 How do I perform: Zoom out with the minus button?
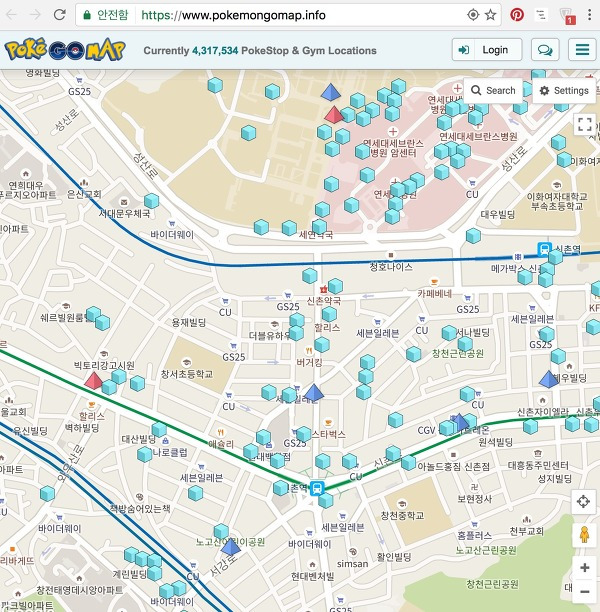click(x=584, y=592)
